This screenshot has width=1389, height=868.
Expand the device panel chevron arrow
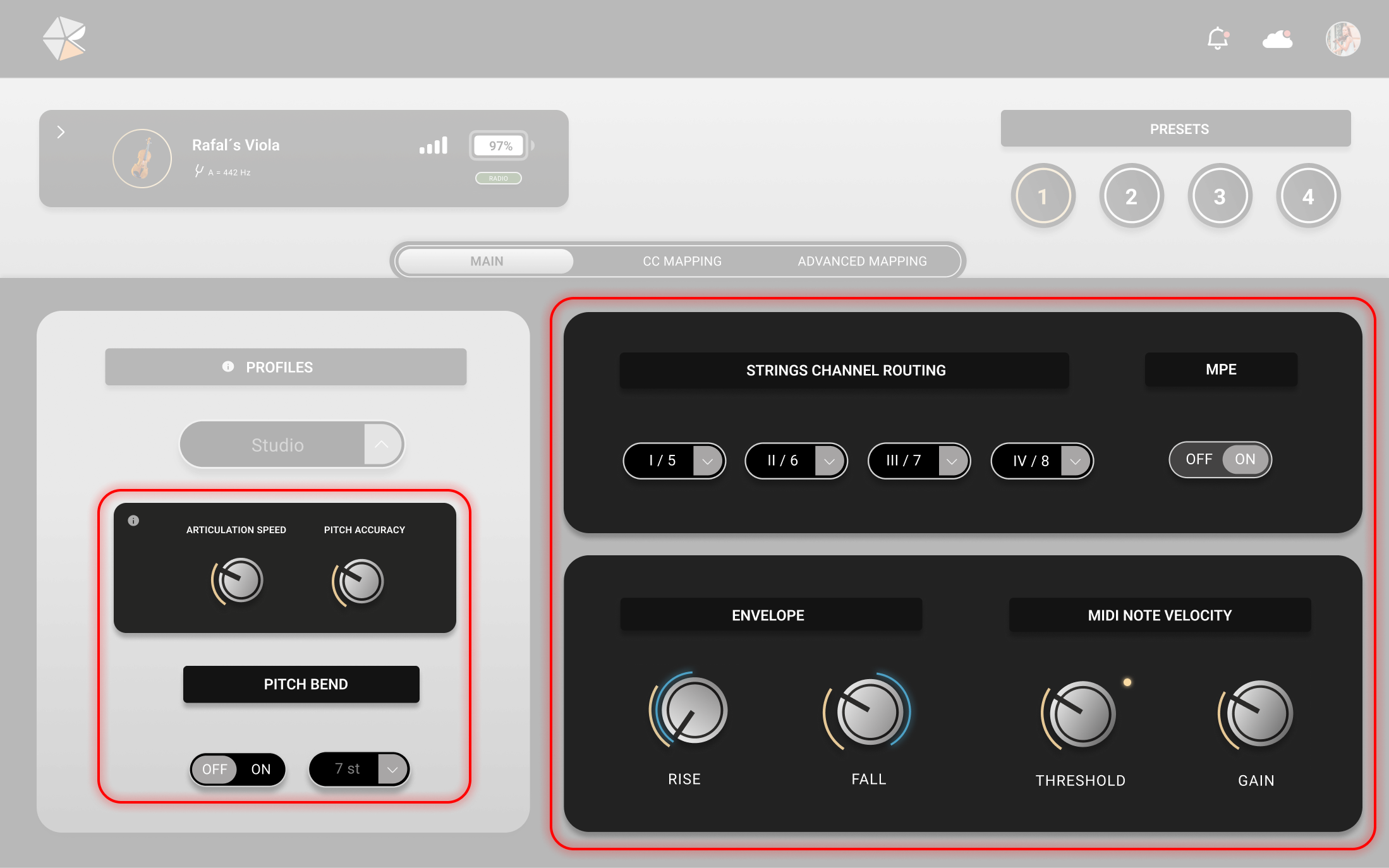click(61, 132)
